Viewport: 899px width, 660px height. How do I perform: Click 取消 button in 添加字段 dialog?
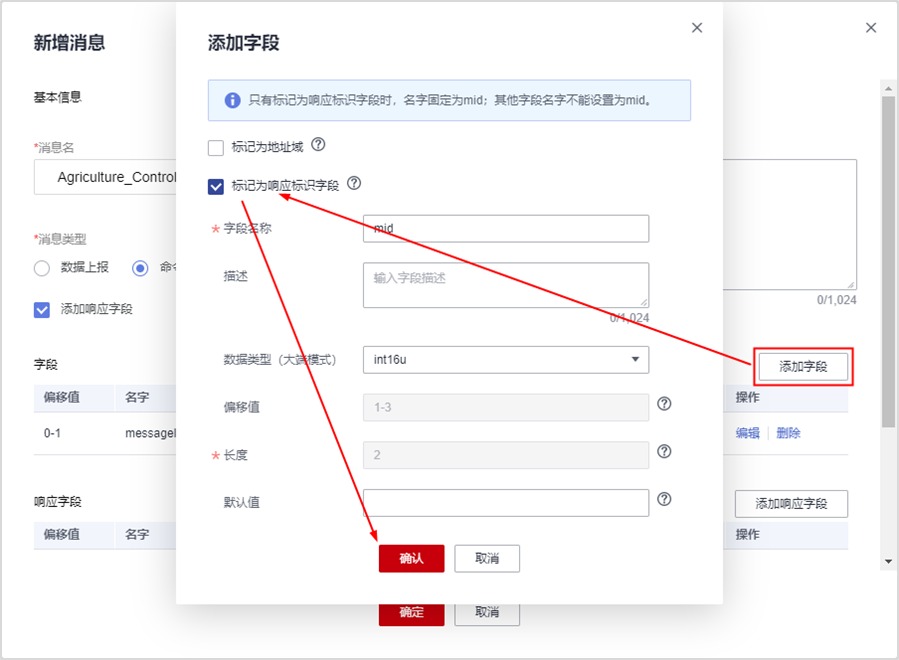[x=487, y=558]
